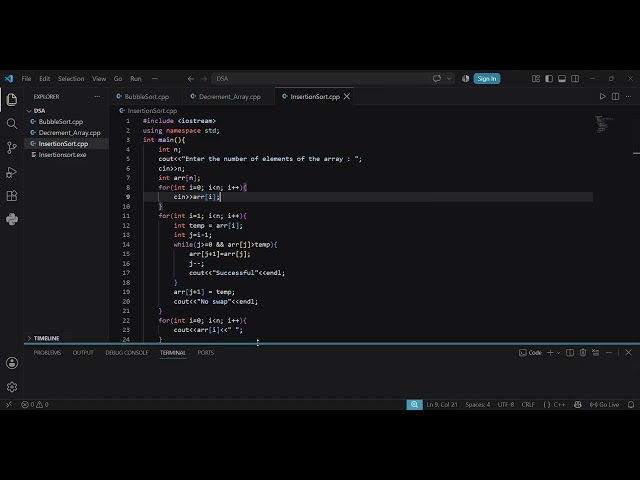Open the menu bar overflow ellipsis
The image size is (640, 480).
click(x=155, y=78)
